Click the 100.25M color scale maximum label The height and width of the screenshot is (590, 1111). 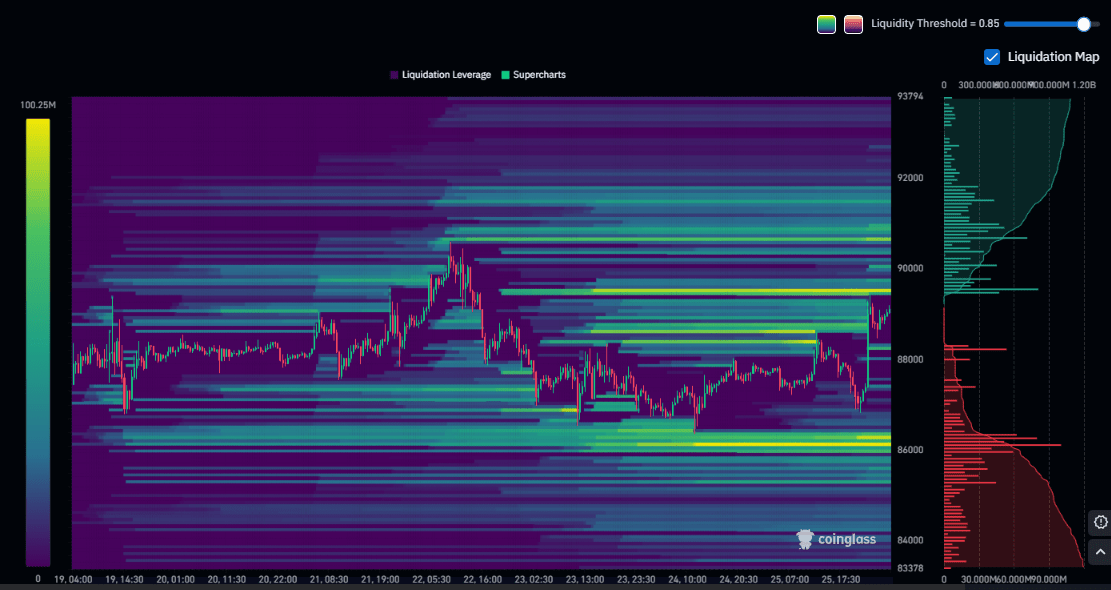point(38,105)
